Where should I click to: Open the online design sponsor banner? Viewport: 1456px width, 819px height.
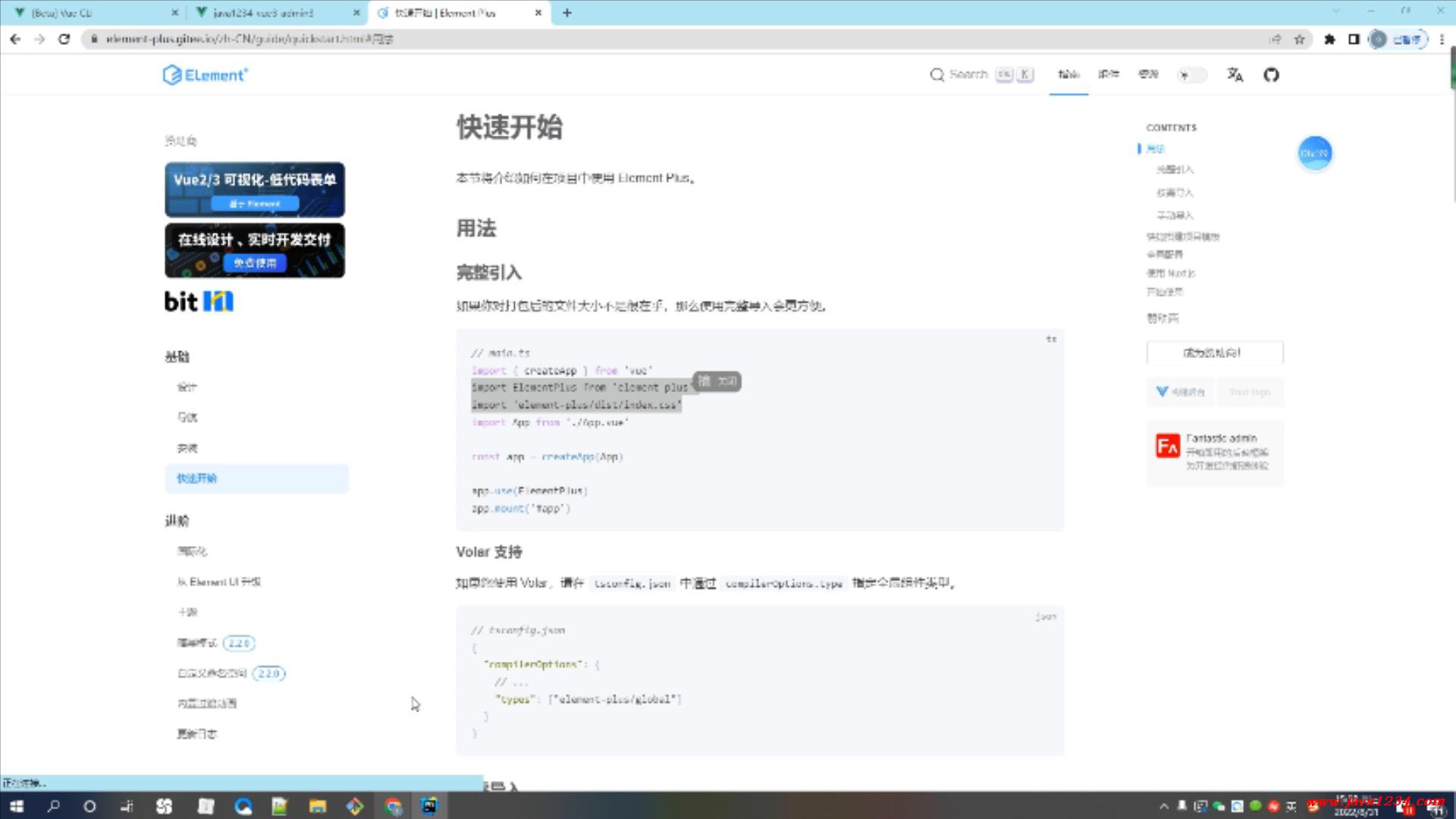tap(255, 250)
